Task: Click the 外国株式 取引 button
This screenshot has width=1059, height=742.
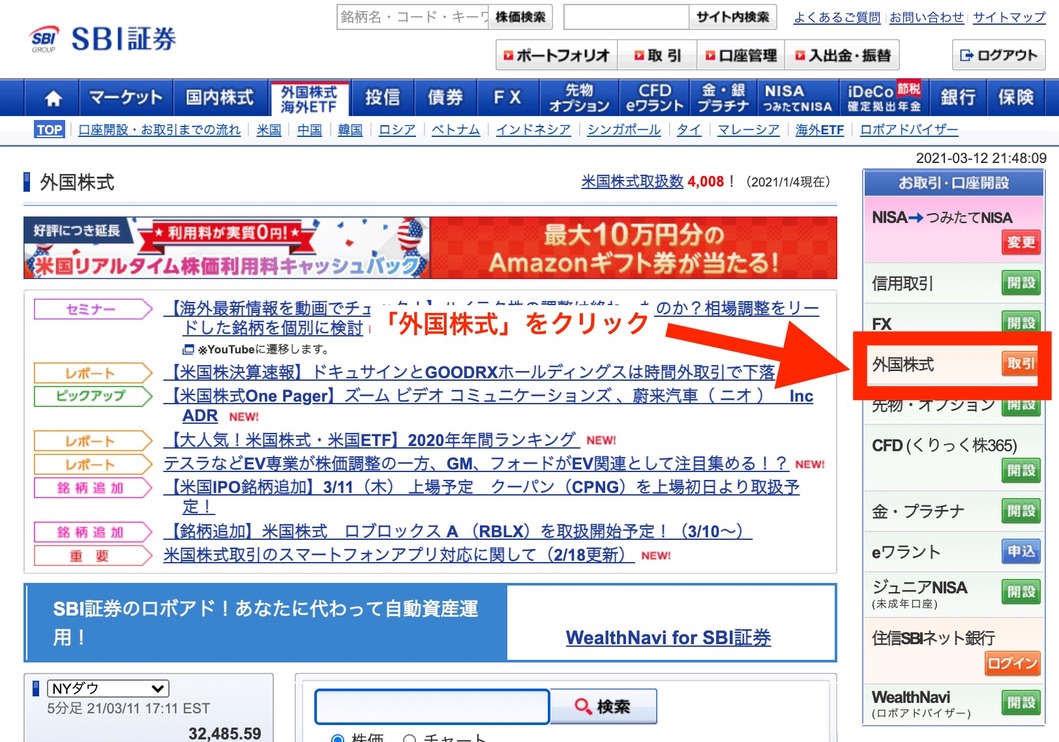Action: [x=1021, y=364]
